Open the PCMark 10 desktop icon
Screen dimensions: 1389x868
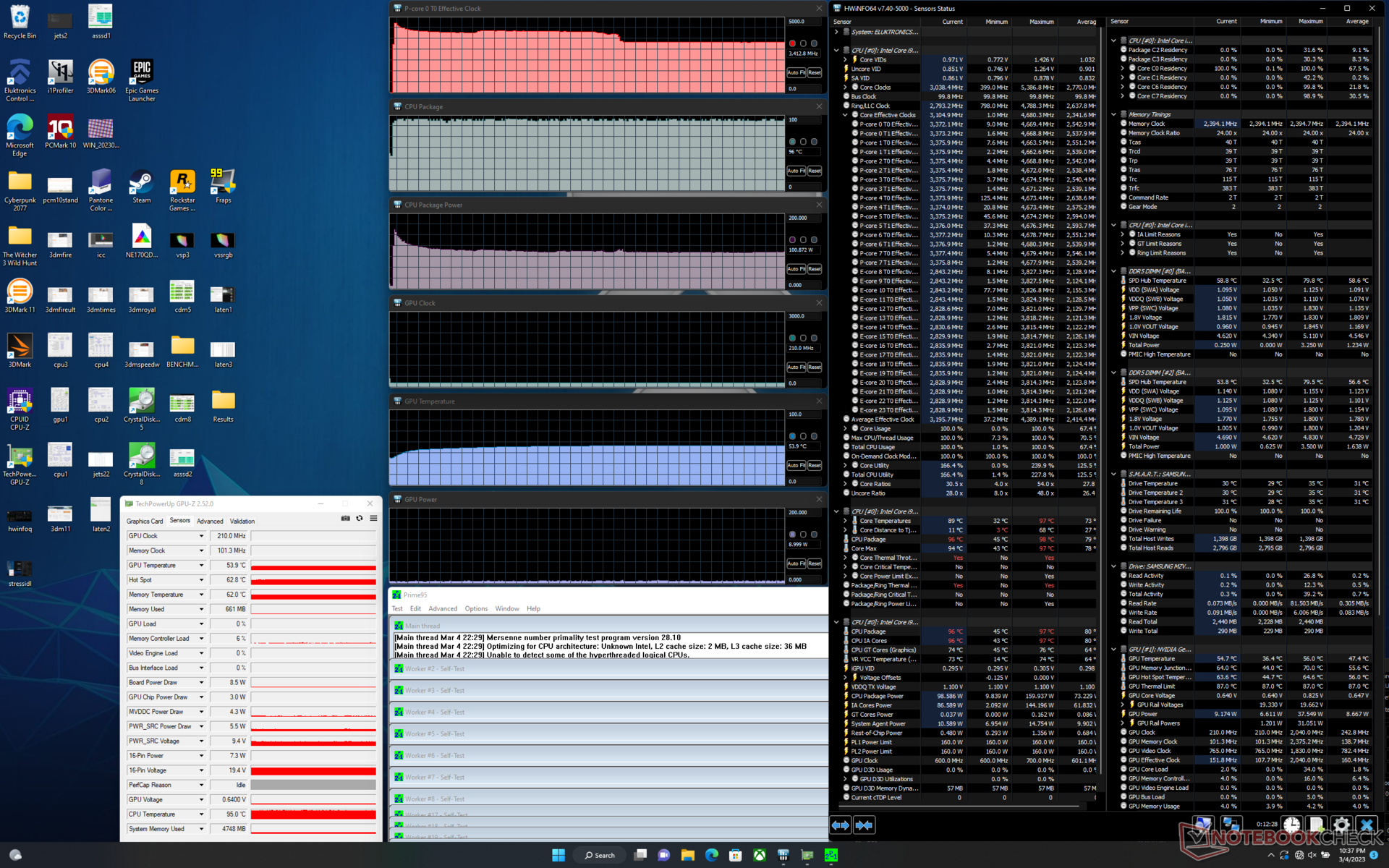60,132
